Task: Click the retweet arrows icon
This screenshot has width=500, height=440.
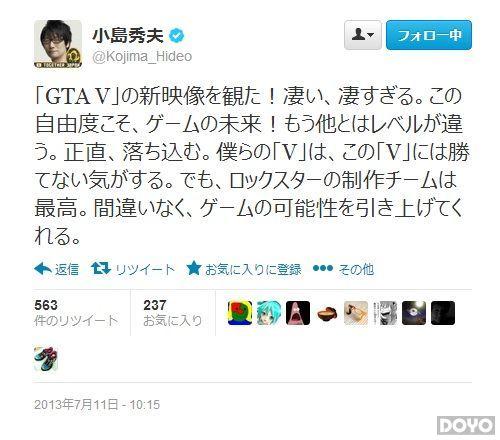Action: (101, 268)
